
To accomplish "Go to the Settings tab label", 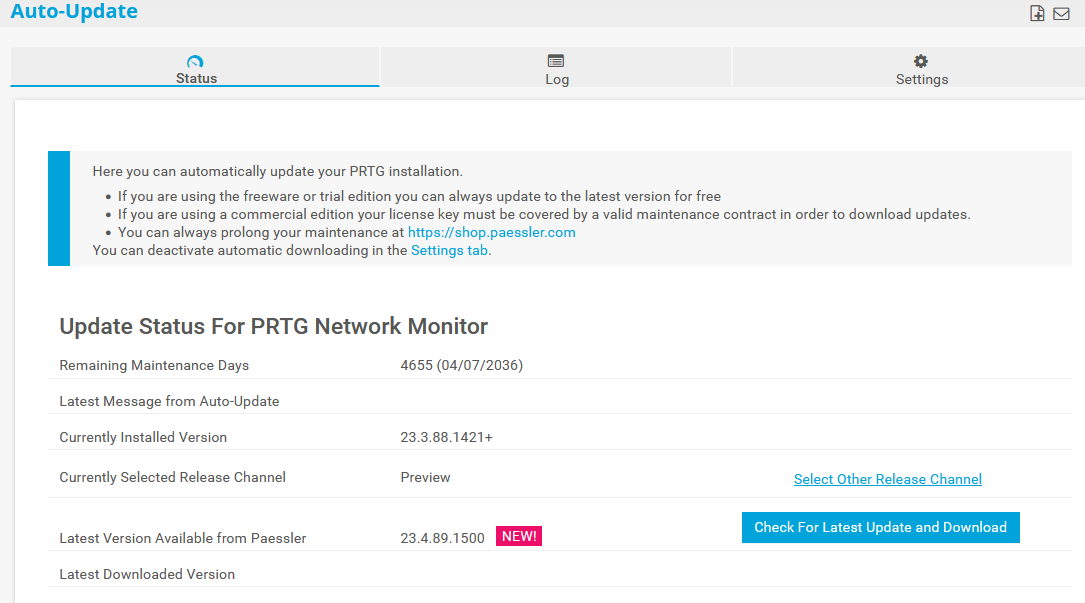I will pos(922,79).
